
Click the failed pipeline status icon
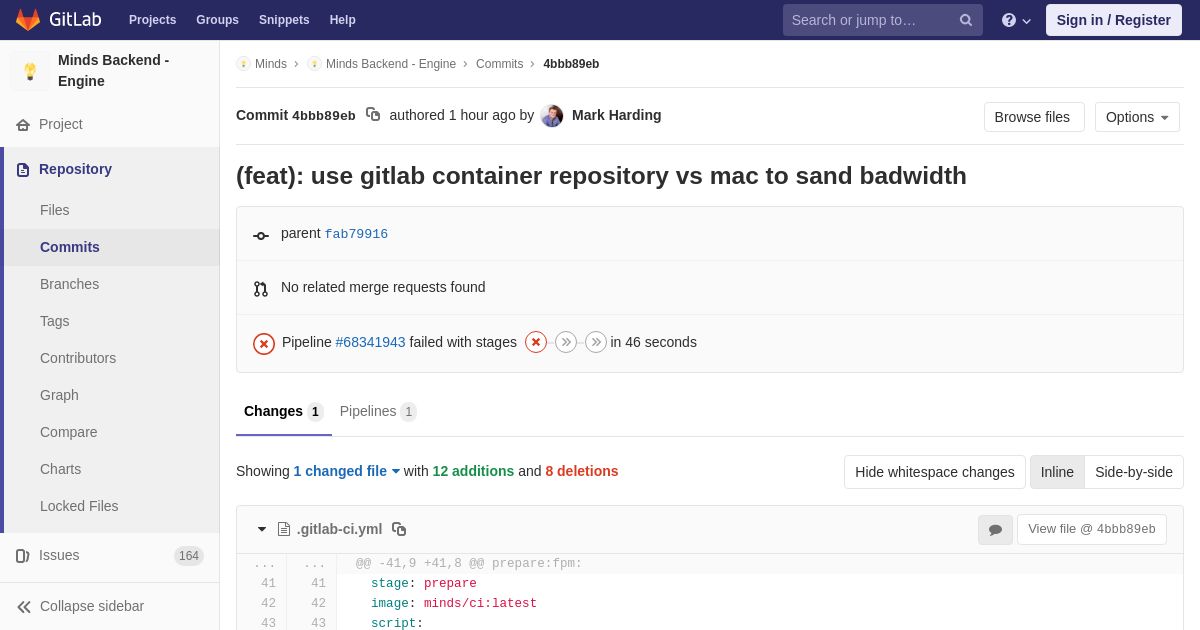coord(264,343)
